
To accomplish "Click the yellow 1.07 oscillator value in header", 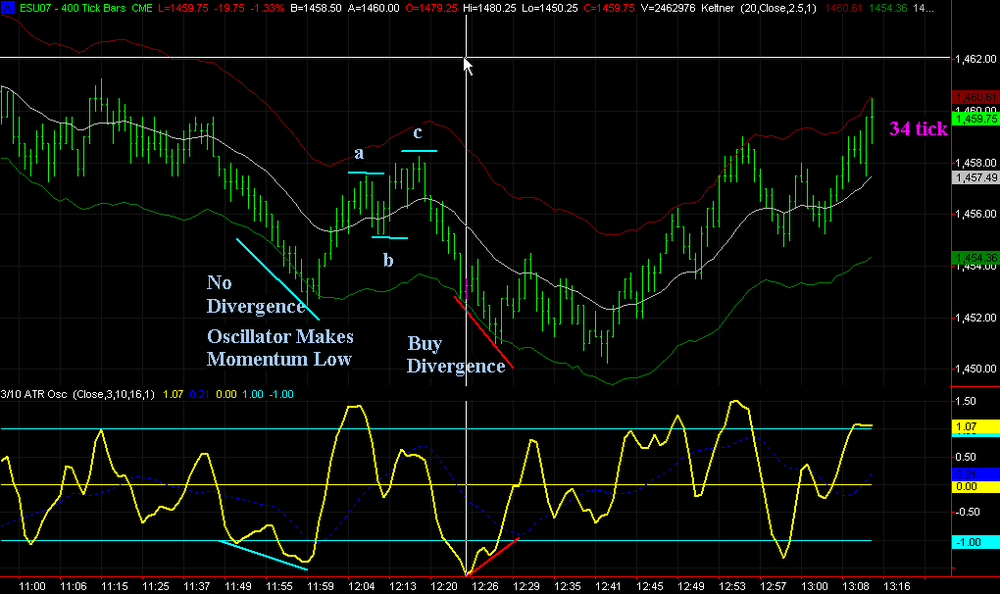I will pyautogui.click(x=173, y=394).
